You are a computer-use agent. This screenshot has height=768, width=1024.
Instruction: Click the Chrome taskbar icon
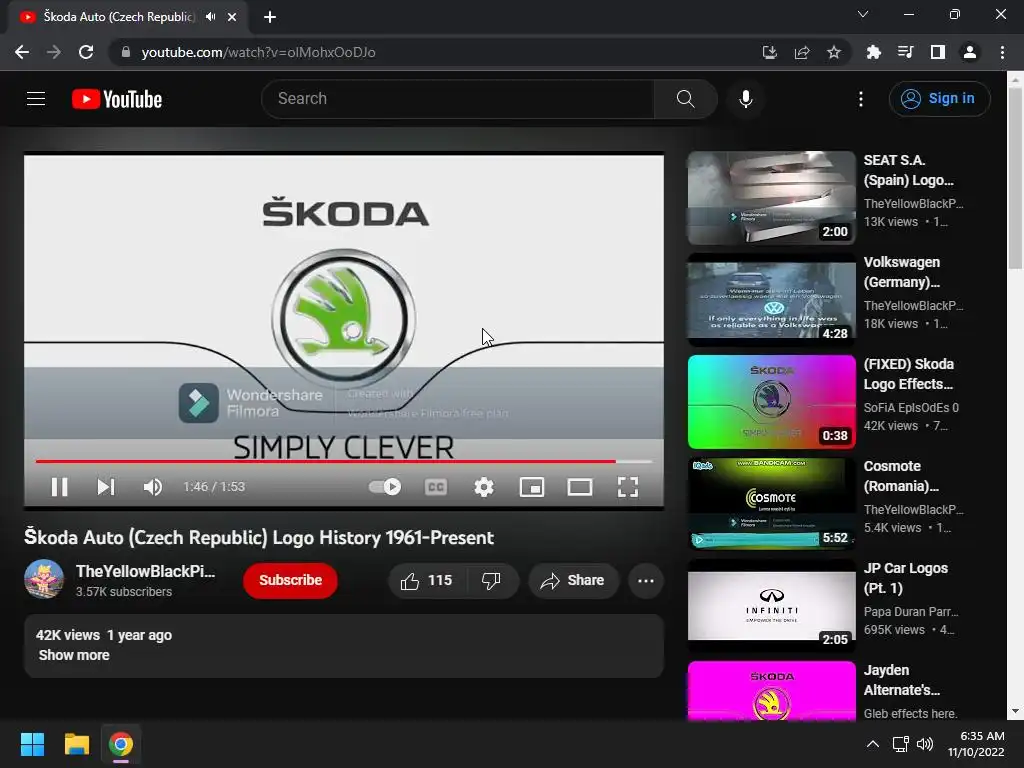pos(121,744)
